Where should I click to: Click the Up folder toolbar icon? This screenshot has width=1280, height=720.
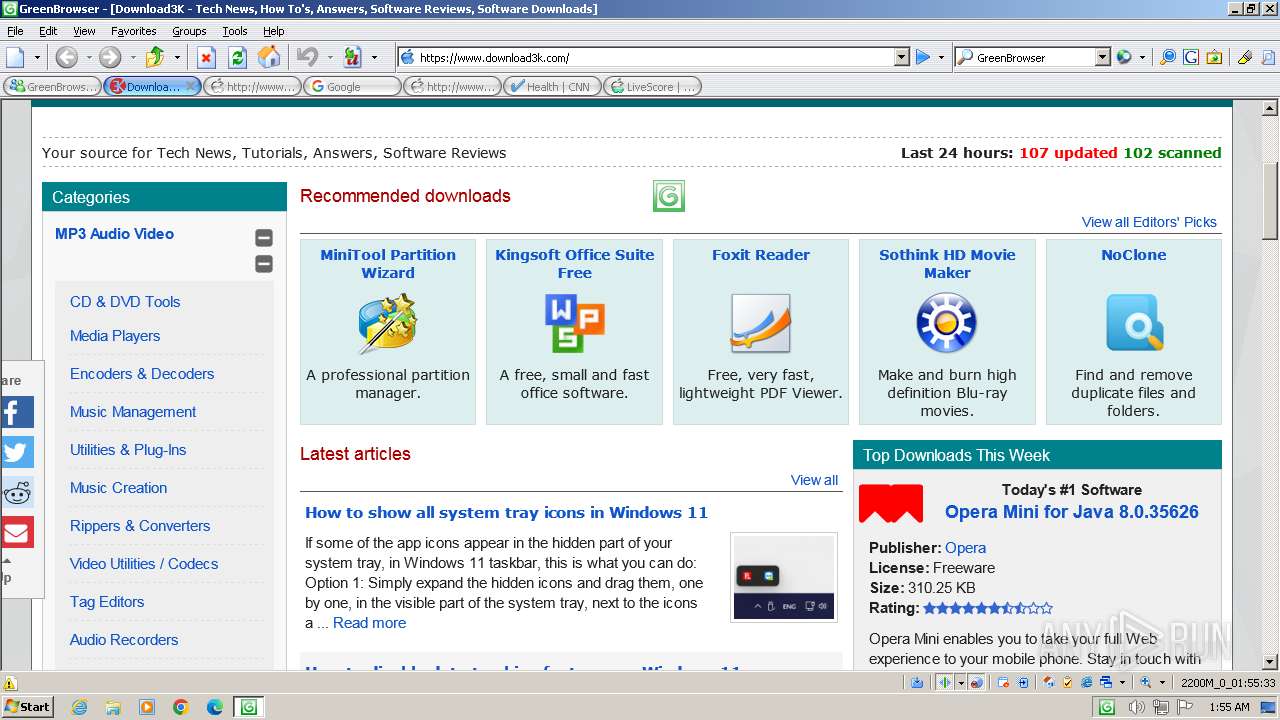tap(155, 58)
